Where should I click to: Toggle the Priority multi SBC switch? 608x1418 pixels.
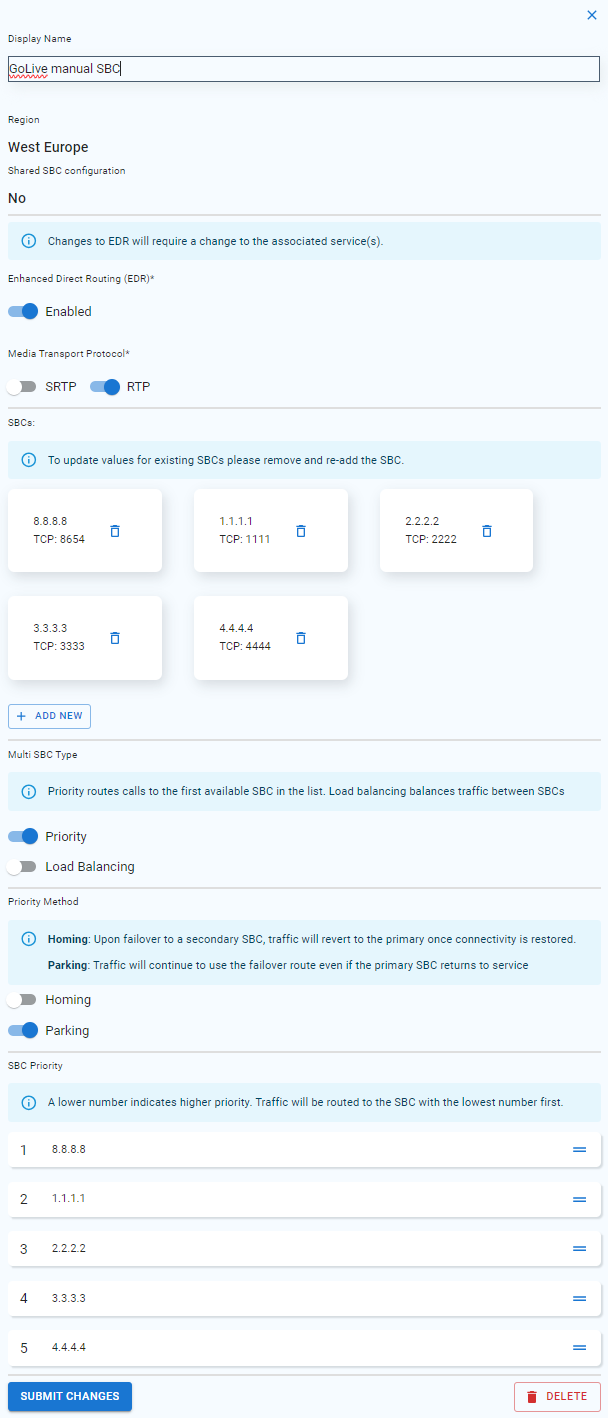(22, 836)
